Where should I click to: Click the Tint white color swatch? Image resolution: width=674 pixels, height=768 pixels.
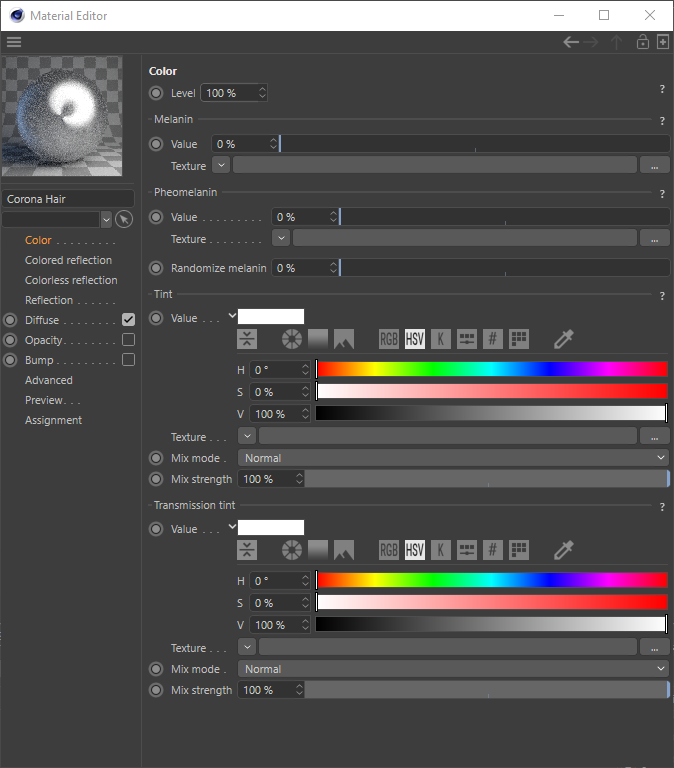click(271, 316)
